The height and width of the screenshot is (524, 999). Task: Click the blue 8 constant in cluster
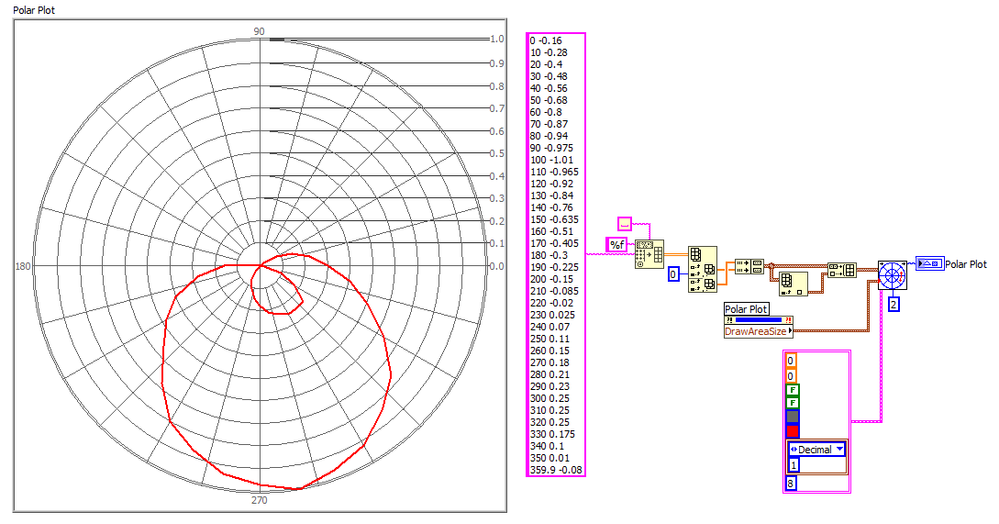pyautogui.click(x=791, y=483)
